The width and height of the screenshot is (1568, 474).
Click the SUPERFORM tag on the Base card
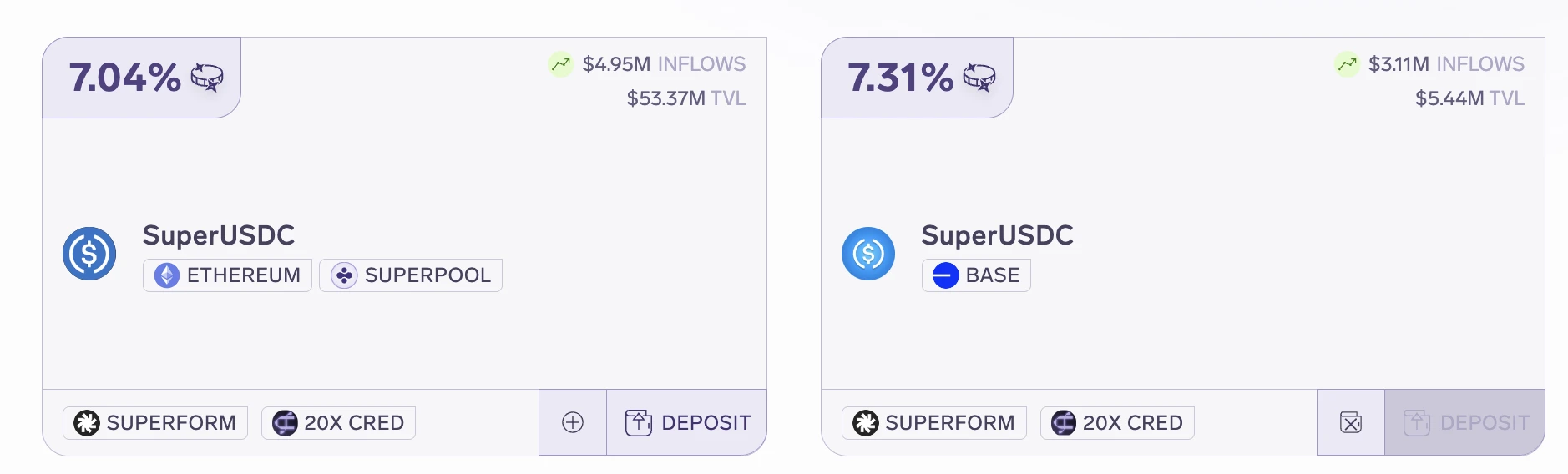[934, 423]
